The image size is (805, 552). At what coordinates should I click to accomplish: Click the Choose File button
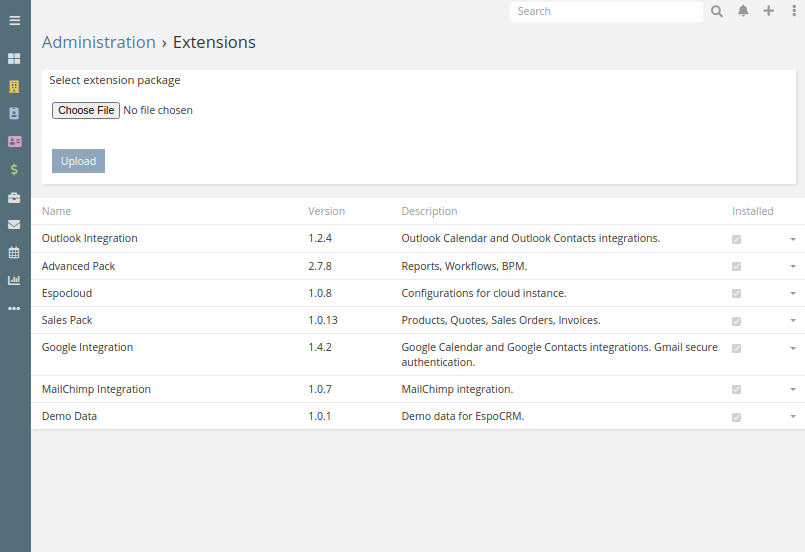[x=86, y=110]
